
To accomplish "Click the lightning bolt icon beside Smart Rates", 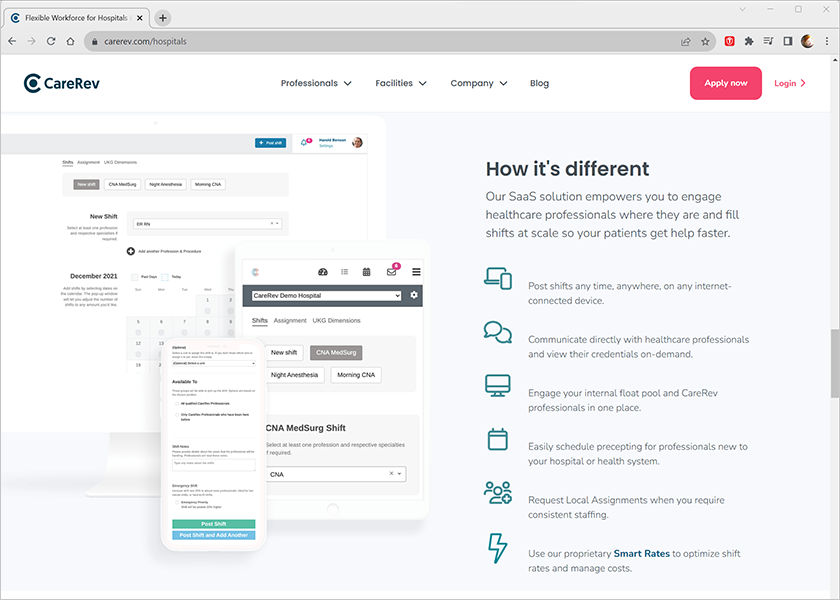I will pos(498,548).
